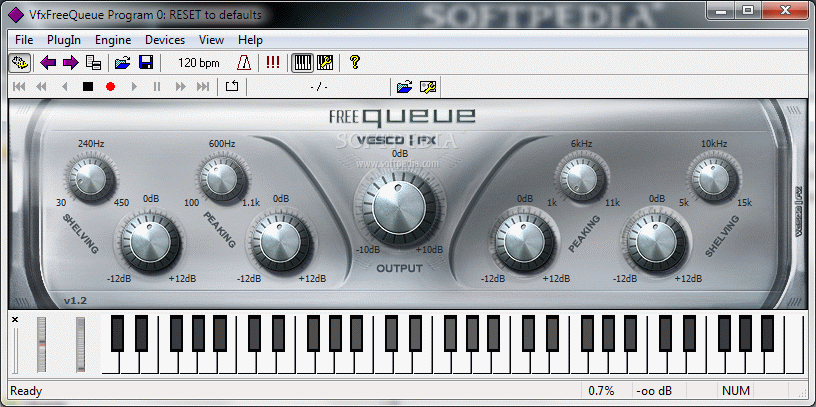Open the View menu

click(211, 40)
